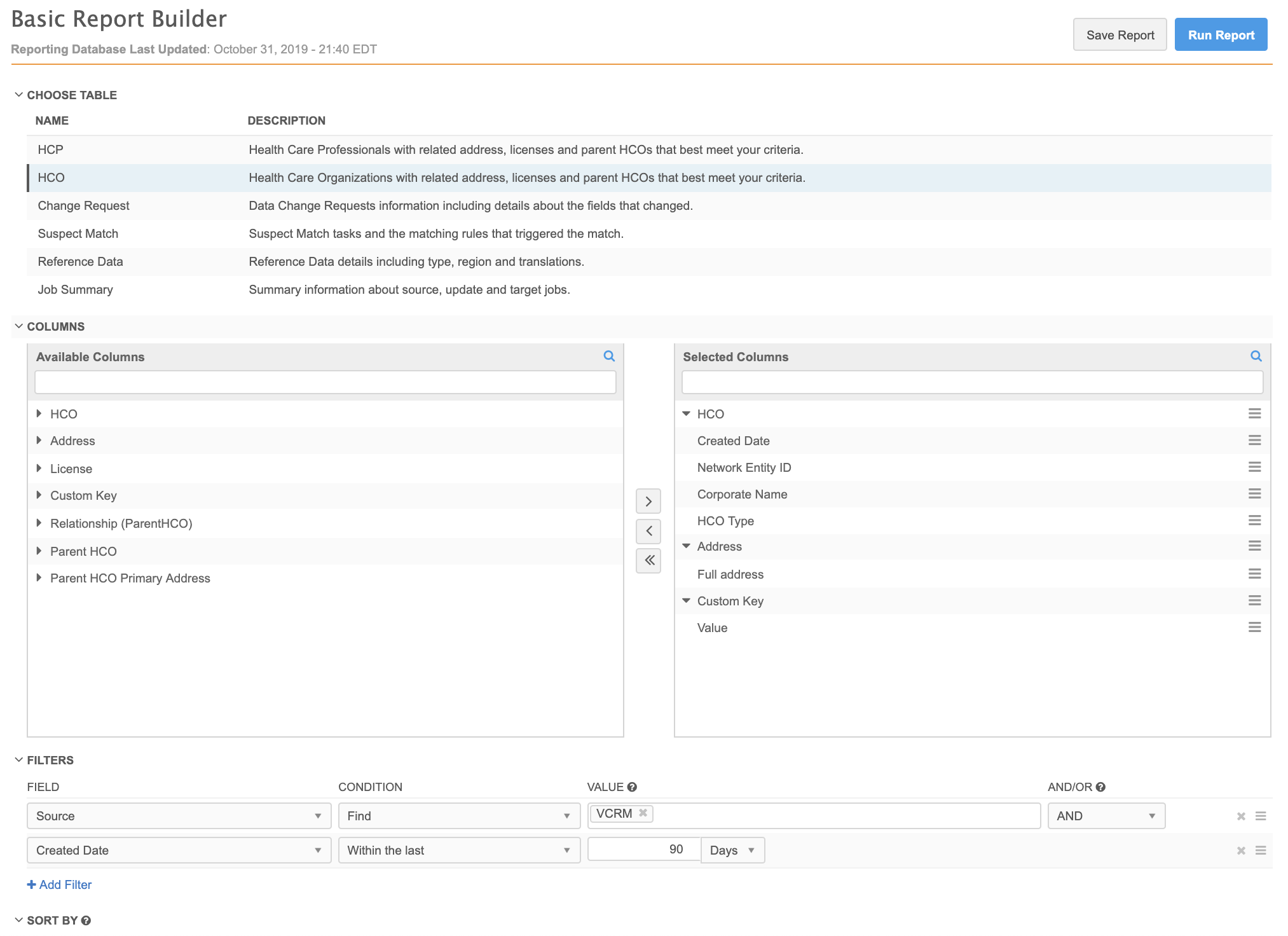
Task: Click the Value help question icon
Action: 631,787
